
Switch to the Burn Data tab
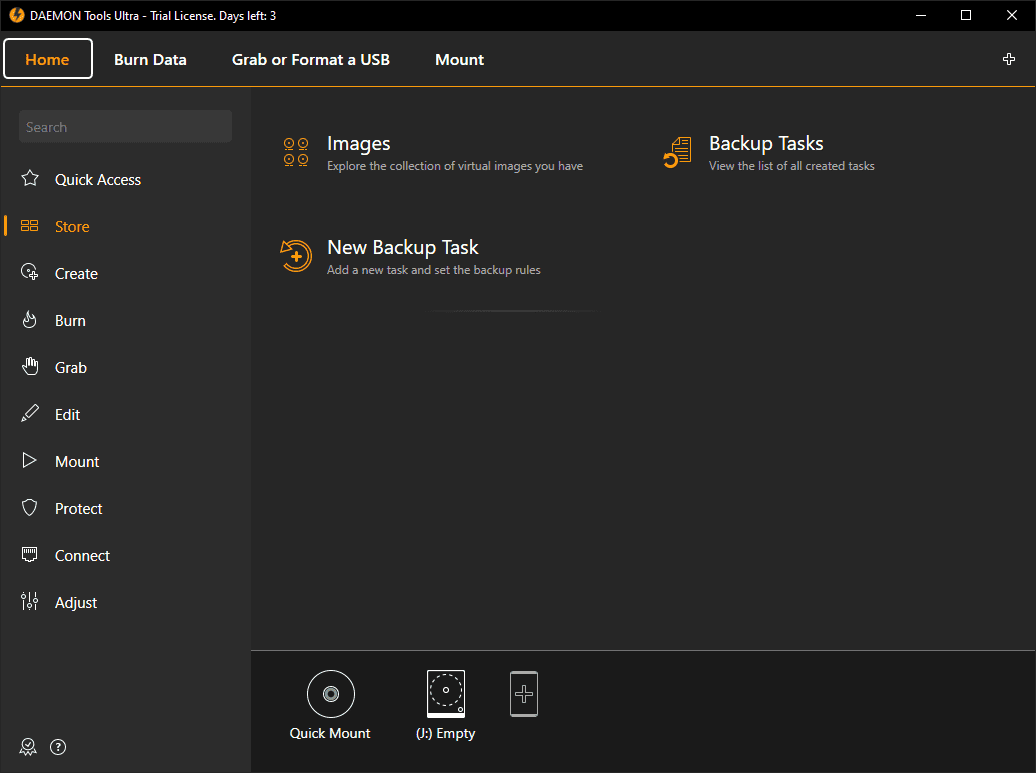[x=150, y=59]
